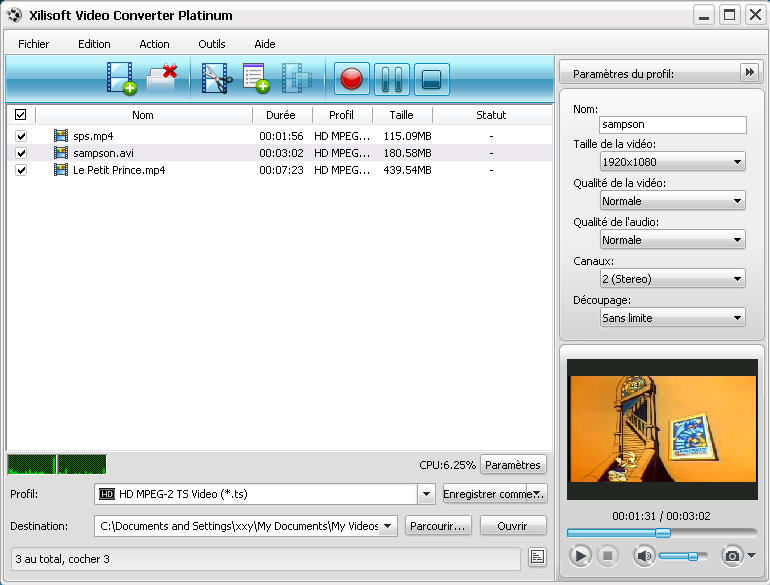
Task: Sort by the Nom column header
Action: (x=143, y=115)
